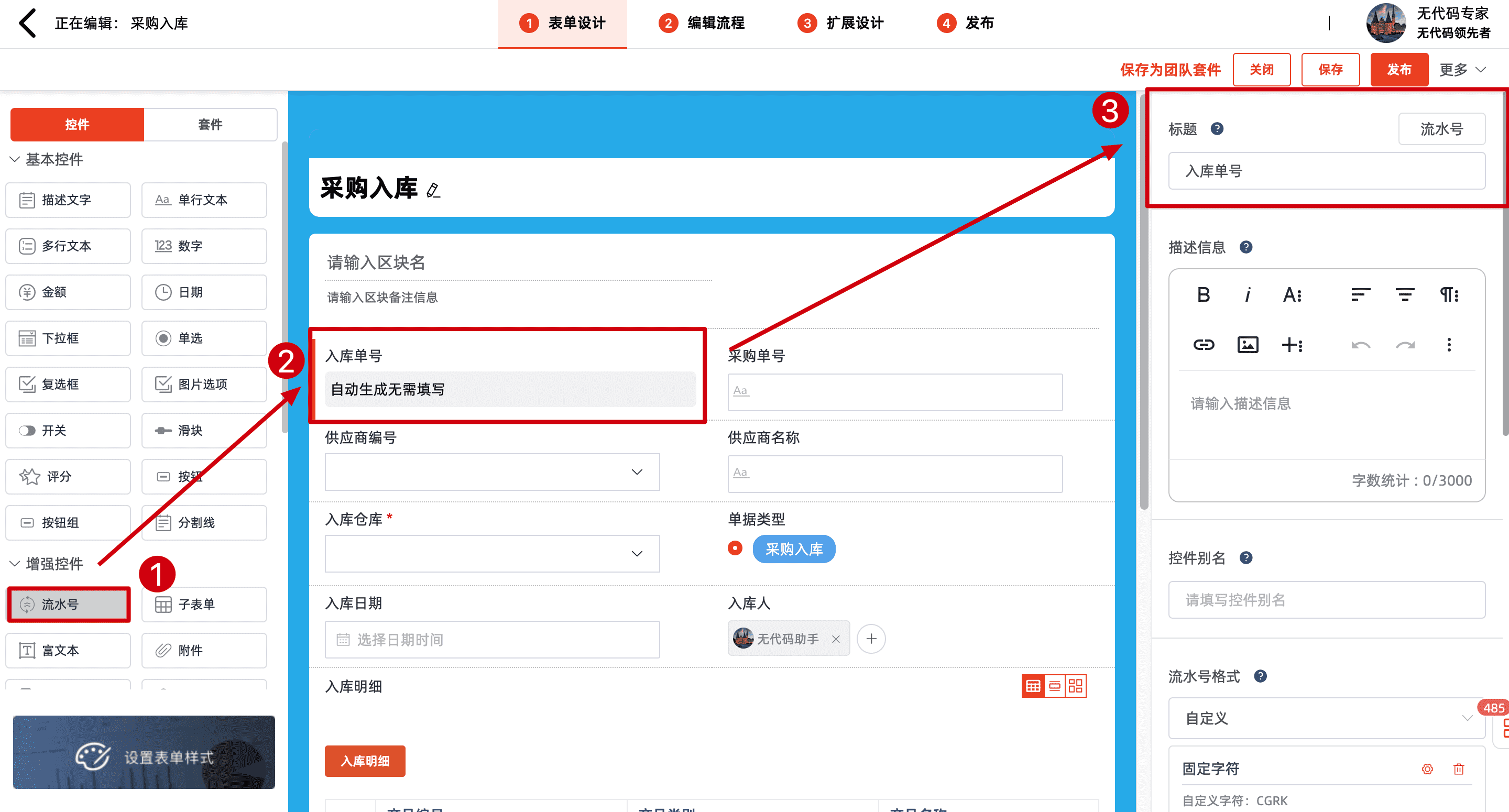
Task: Click the back arrow to exit editor
Action: 28,23
